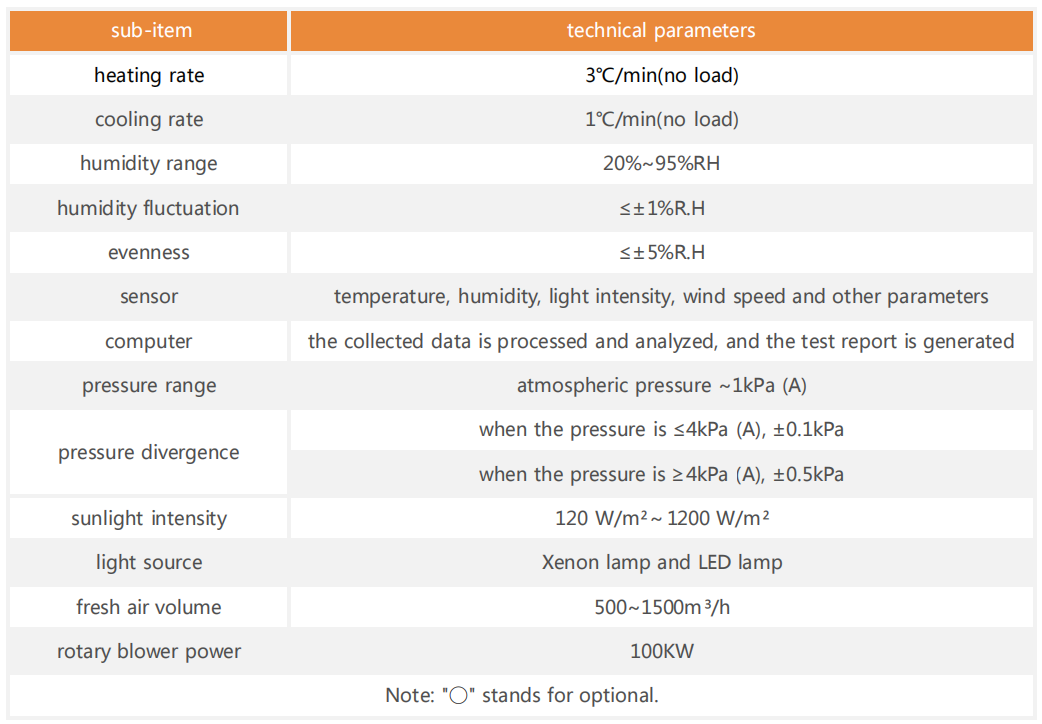The image size is (1042, 724).
Task: Click the 3℃/min(no load) value cell
Action: click(x=662, y=75)
